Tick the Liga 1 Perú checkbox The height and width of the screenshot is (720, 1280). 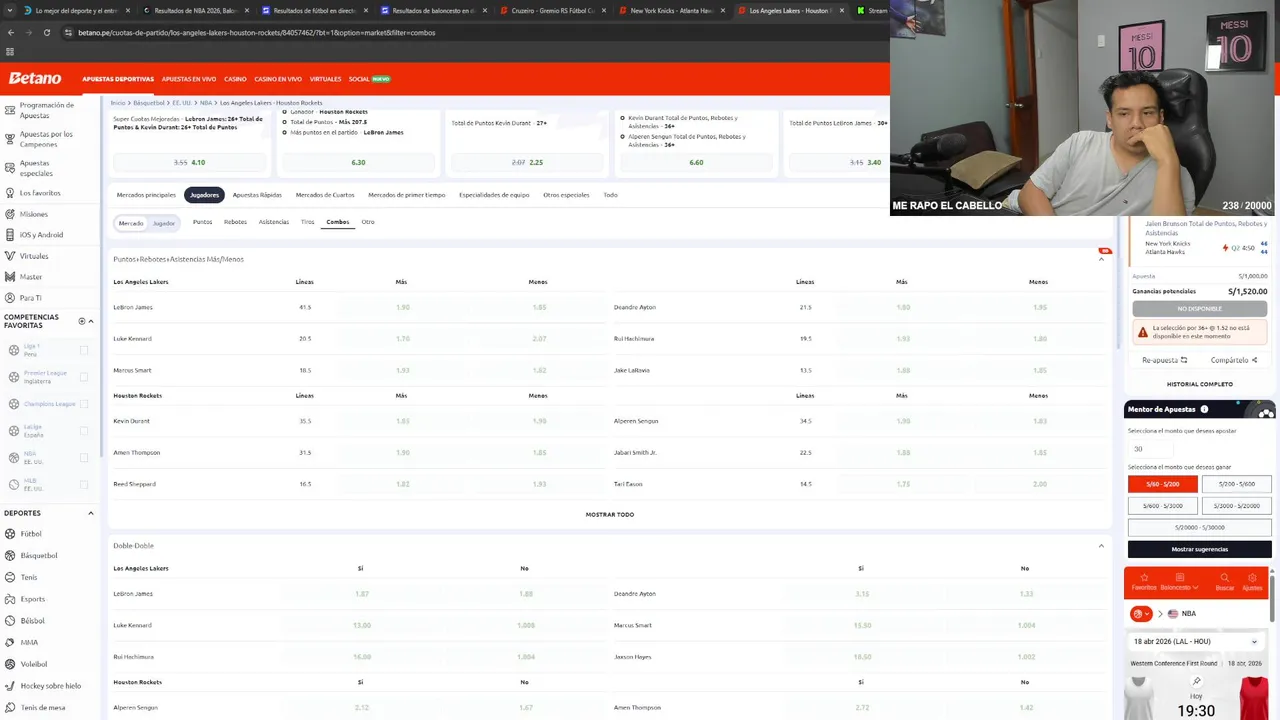coord(84,350)
